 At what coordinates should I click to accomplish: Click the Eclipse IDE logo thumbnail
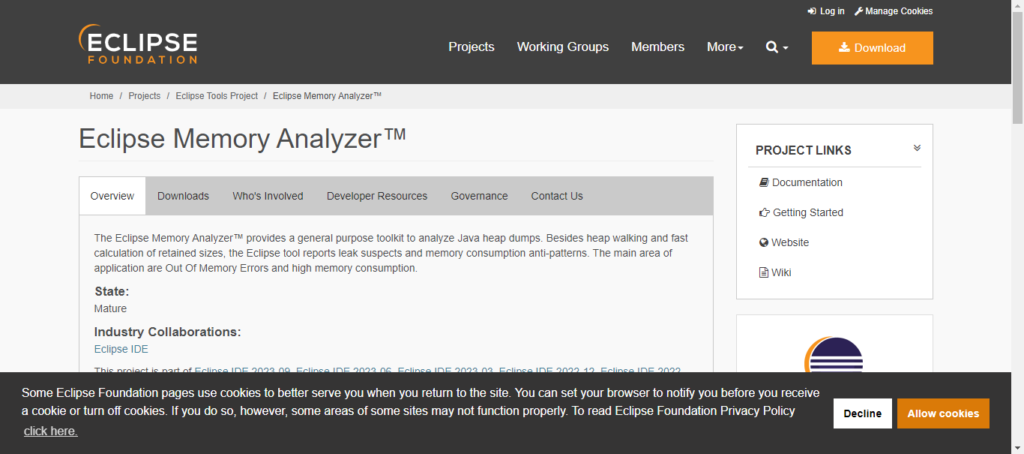[x=834, y=355]
